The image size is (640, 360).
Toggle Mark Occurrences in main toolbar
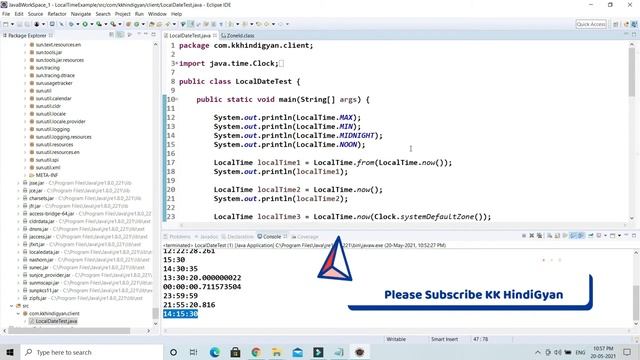tap(191, 24)
